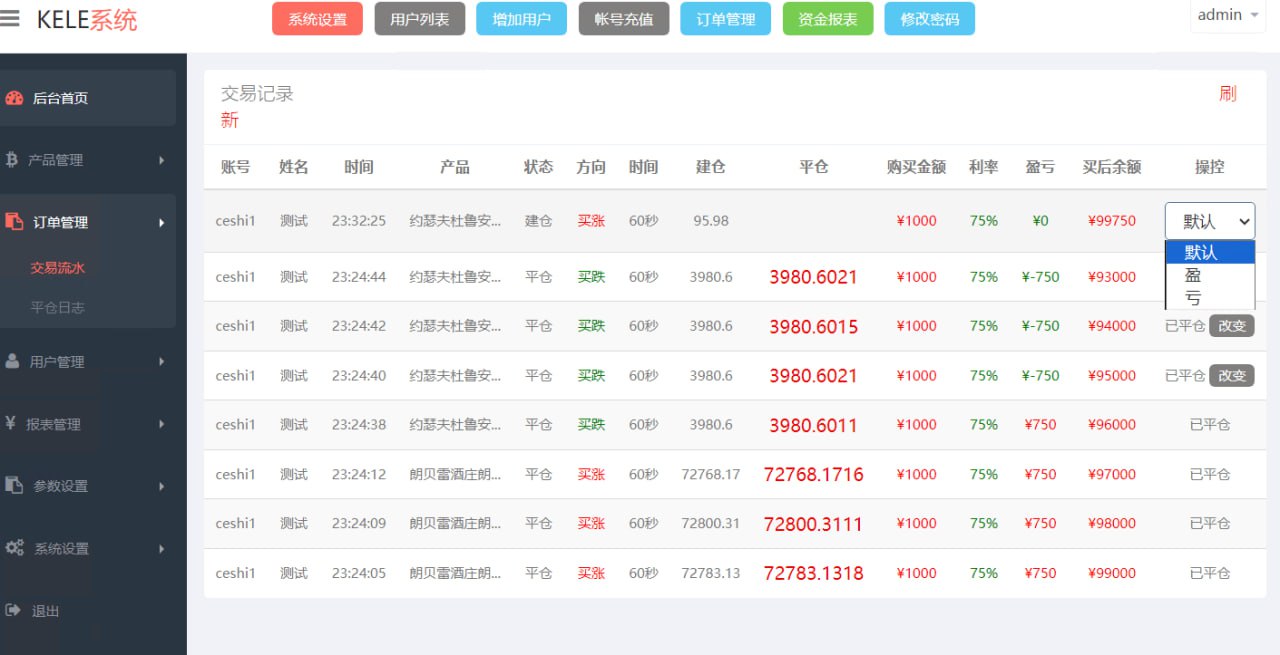Expand the 报表管理 submenu arrow

162,424
